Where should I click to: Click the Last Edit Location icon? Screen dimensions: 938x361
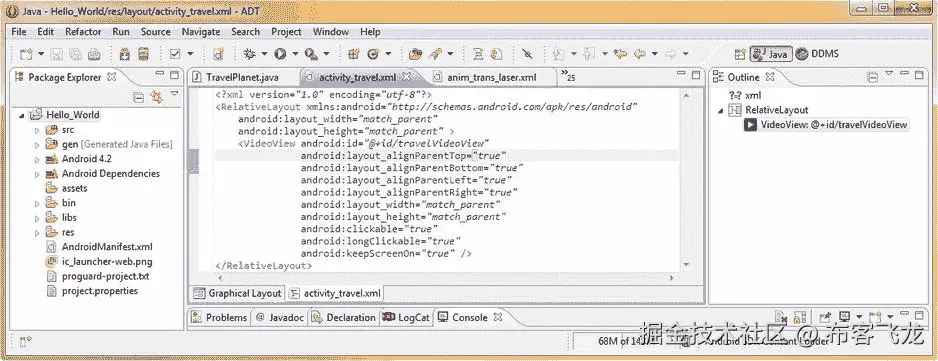620,54
